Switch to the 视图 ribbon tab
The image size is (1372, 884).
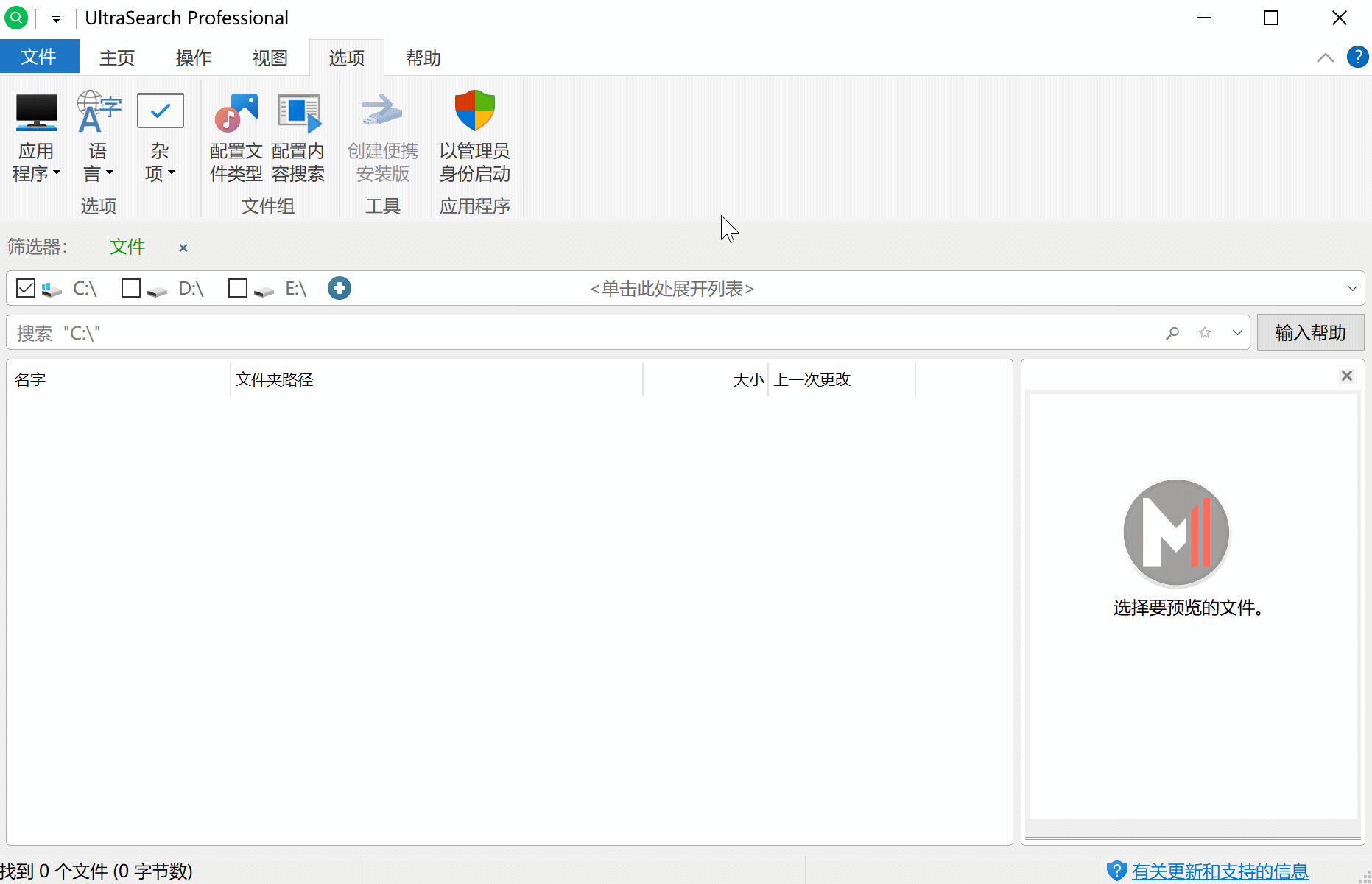(x=269, y=57)
